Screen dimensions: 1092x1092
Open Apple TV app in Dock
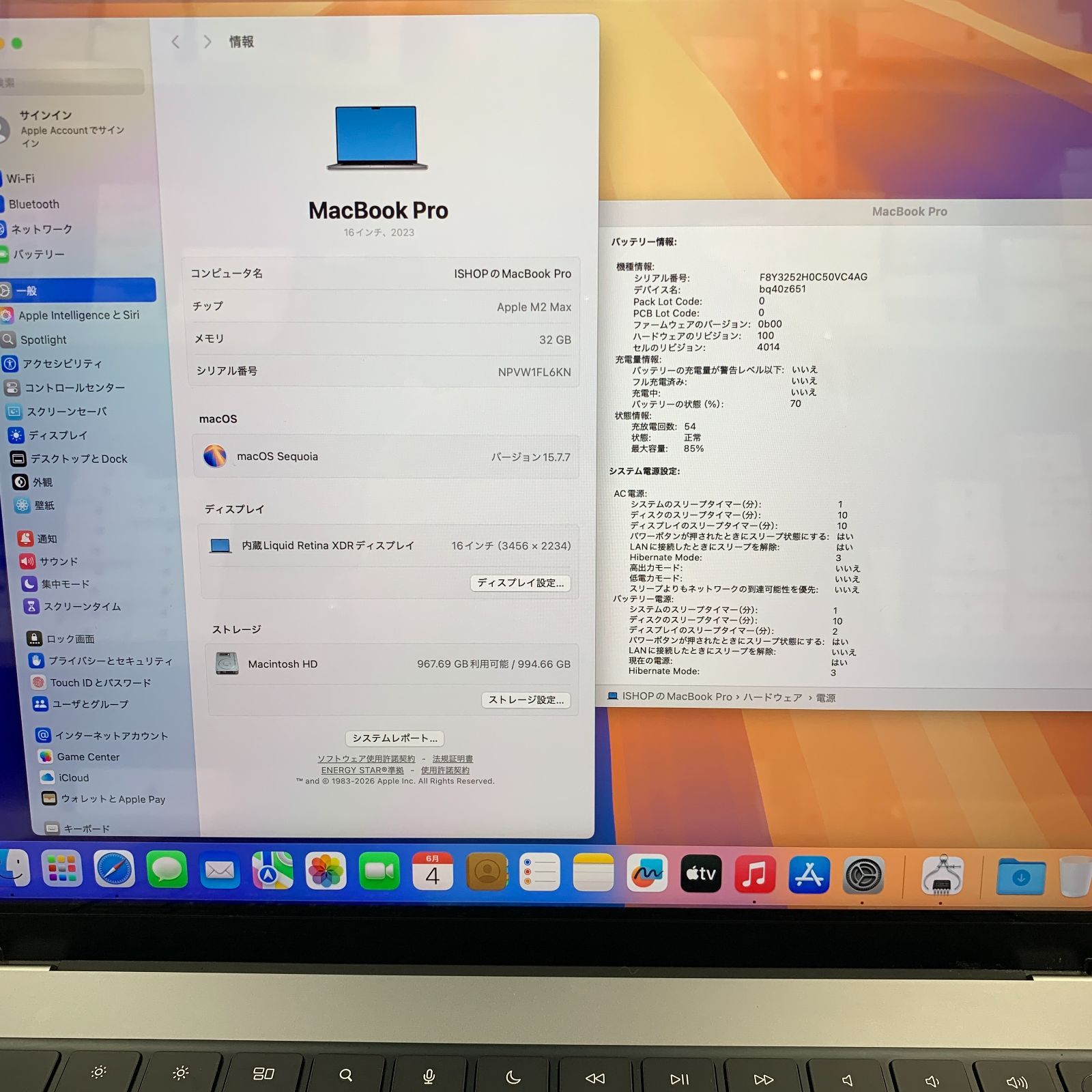pos(701,874)
